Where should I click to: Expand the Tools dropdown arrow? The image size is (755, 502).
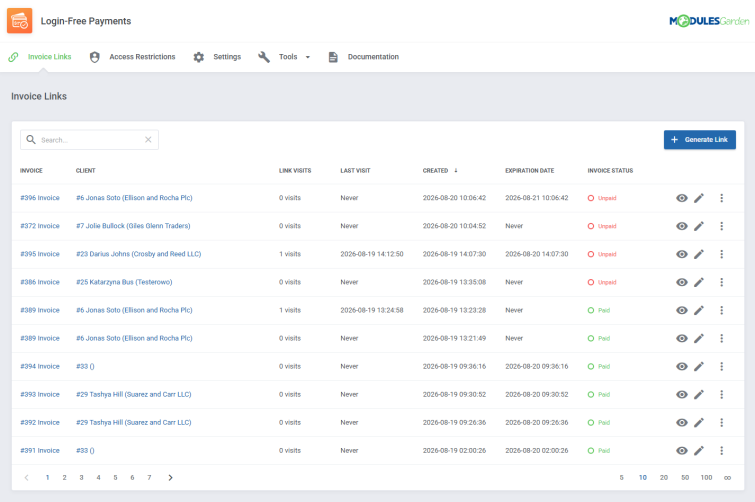[x=308, y=57]
